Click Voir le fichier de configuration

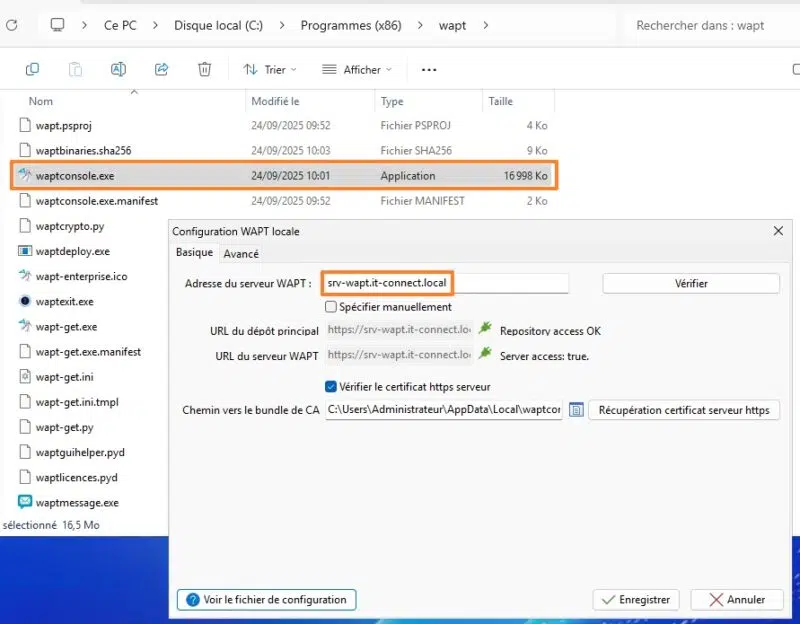(266, 600)
